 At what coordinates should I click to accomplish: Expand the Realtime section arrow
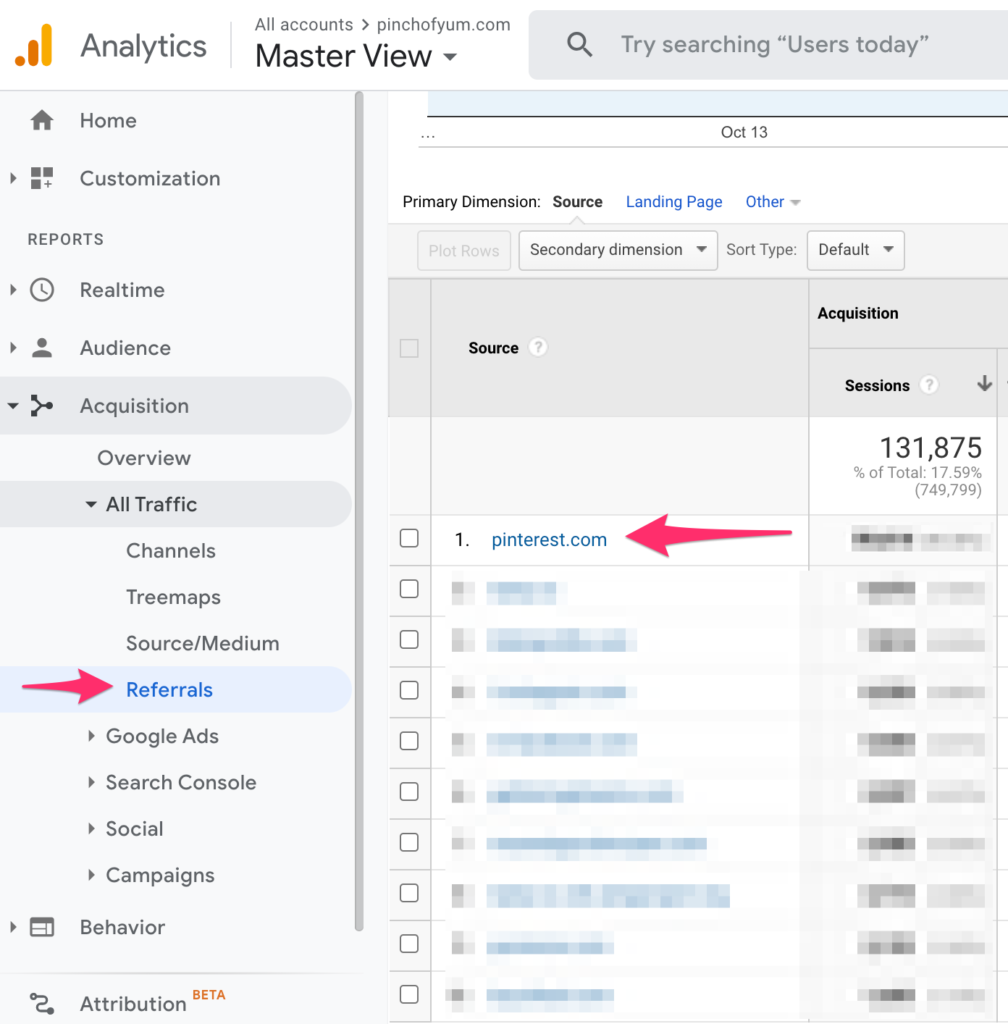[x=13, y=290]
